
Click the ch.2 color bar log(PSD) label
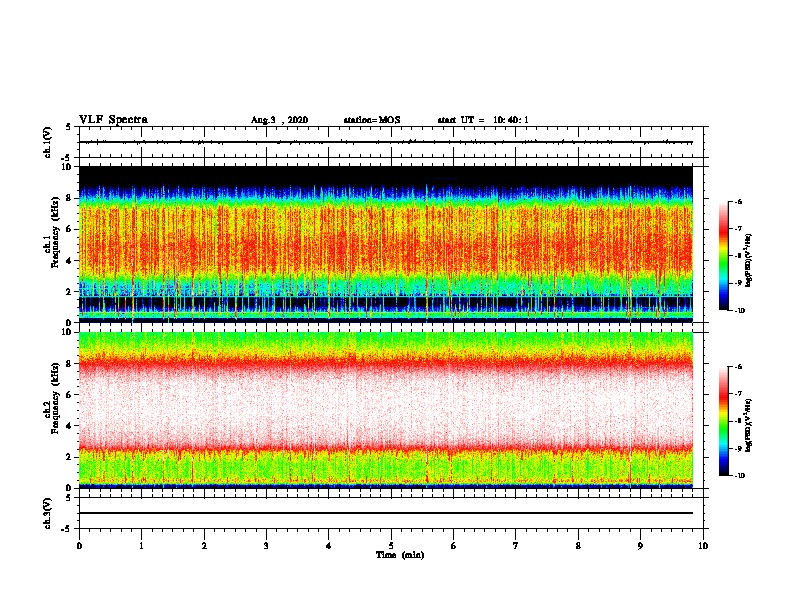pyautogui.click(x=749, y=425)
